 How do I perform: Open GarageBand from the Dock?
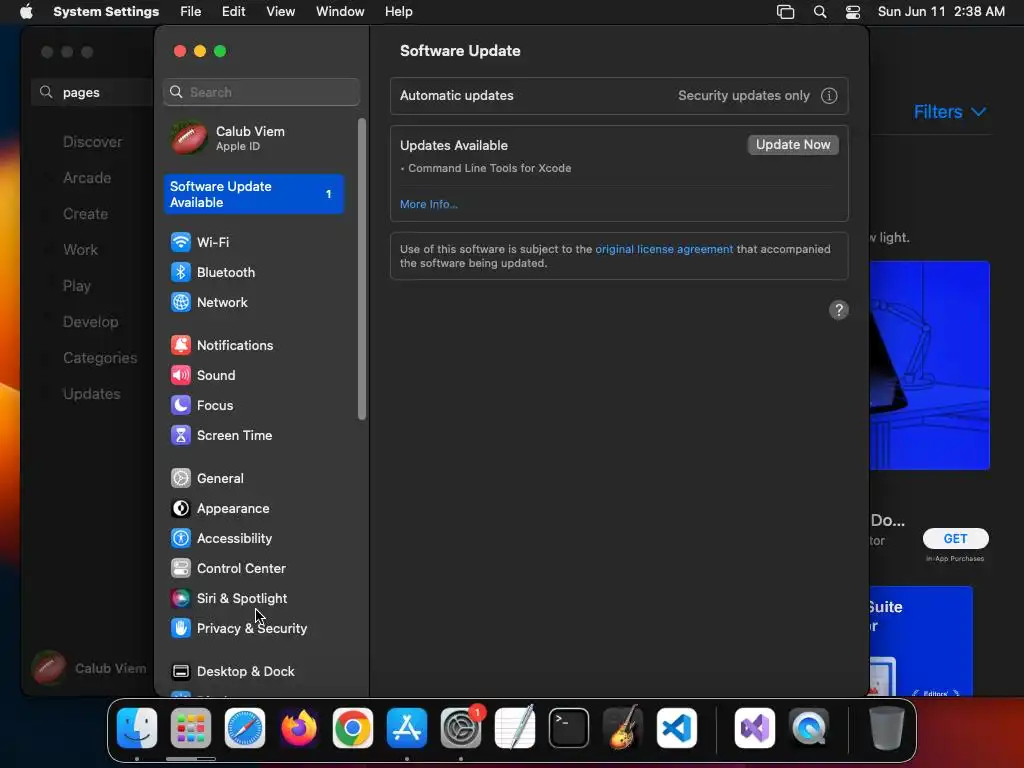coord(622,728)
